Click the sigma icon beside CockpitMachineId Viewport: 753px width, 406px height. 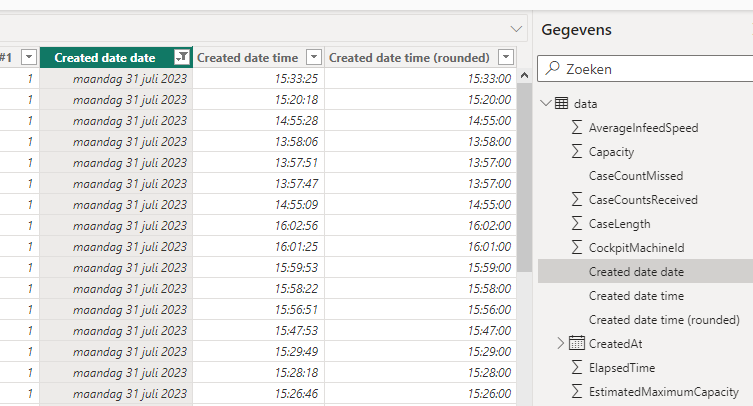[x=577, y=247]
